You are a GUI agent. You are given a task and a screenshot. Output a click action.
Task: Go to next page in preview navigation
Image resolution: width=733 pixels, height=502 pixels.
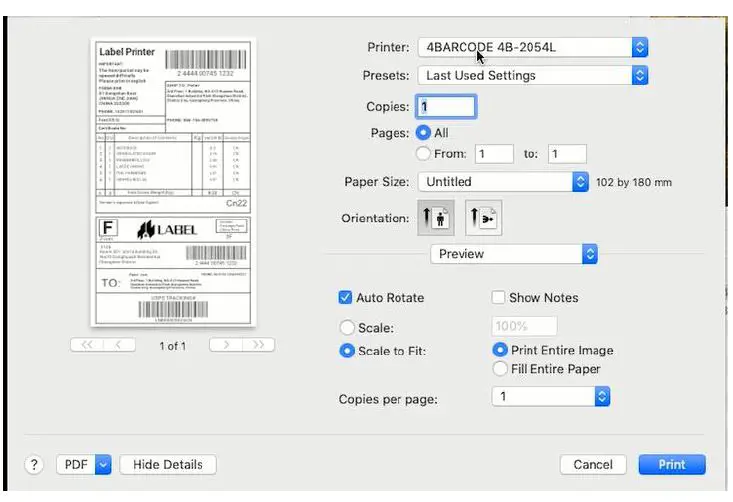[x=226, y=345]
